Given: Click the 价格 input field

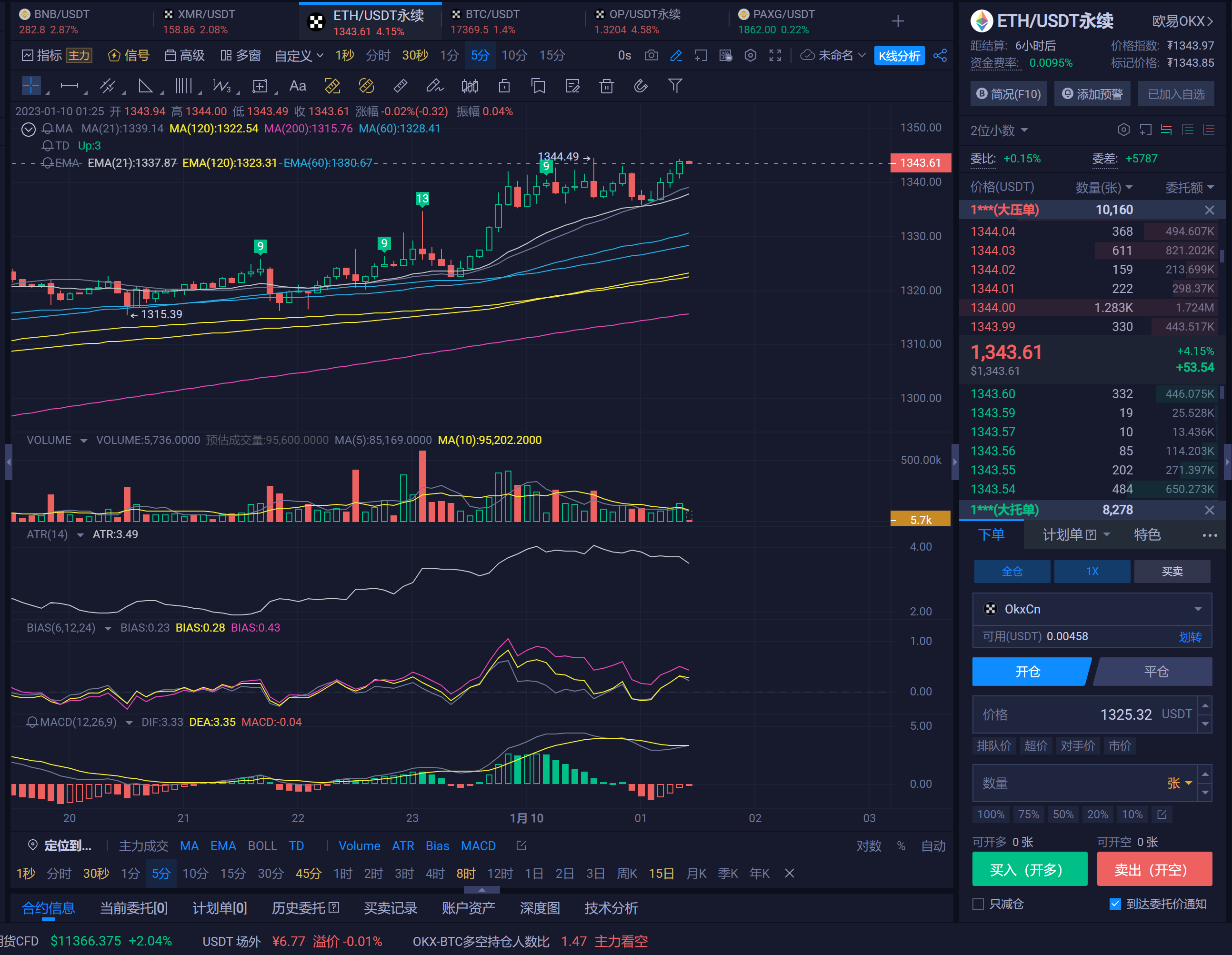Looking at the screenshot, I should coord(1083,714).
